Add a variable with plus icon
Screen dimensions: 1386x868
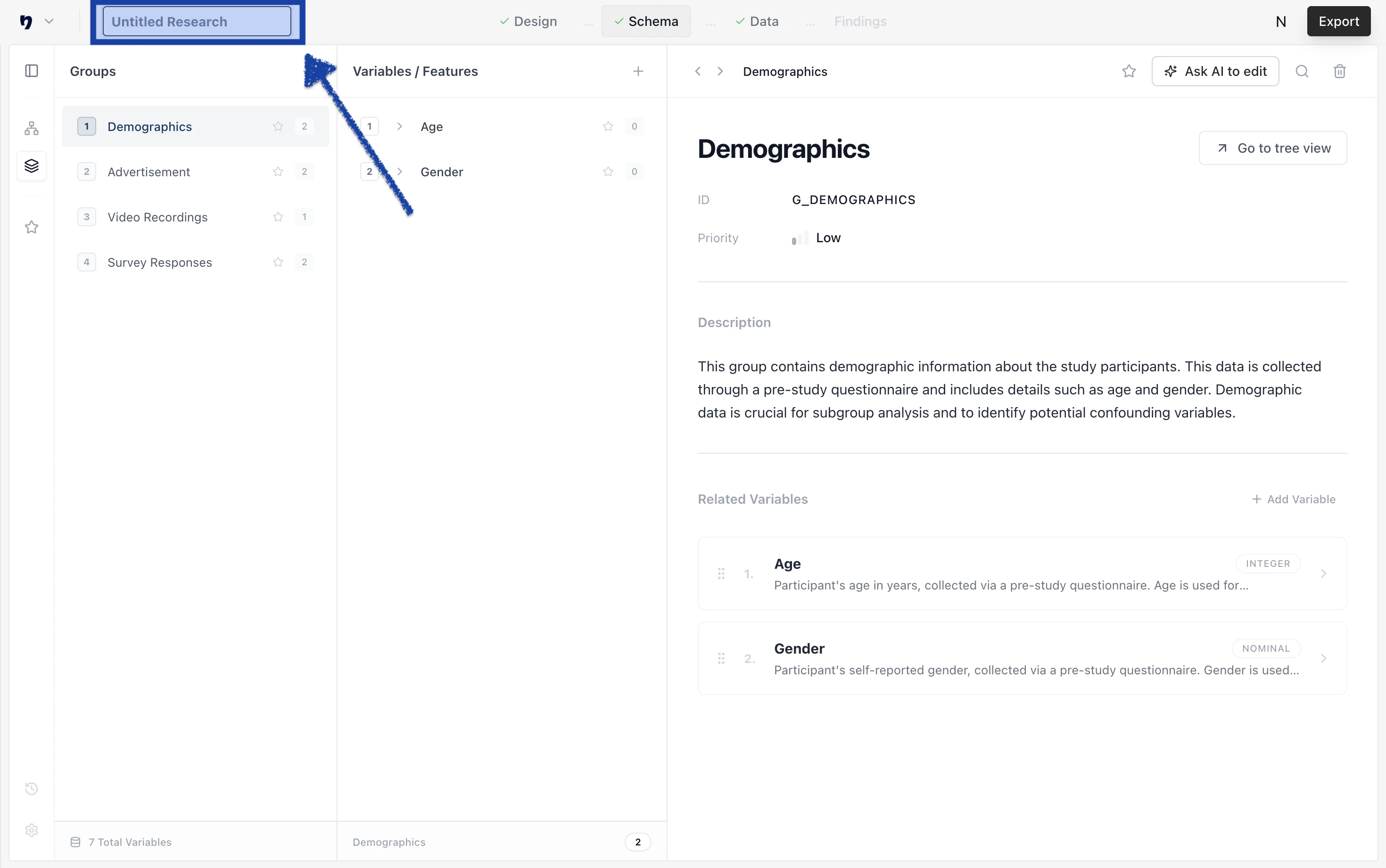(x=638, y=71)
